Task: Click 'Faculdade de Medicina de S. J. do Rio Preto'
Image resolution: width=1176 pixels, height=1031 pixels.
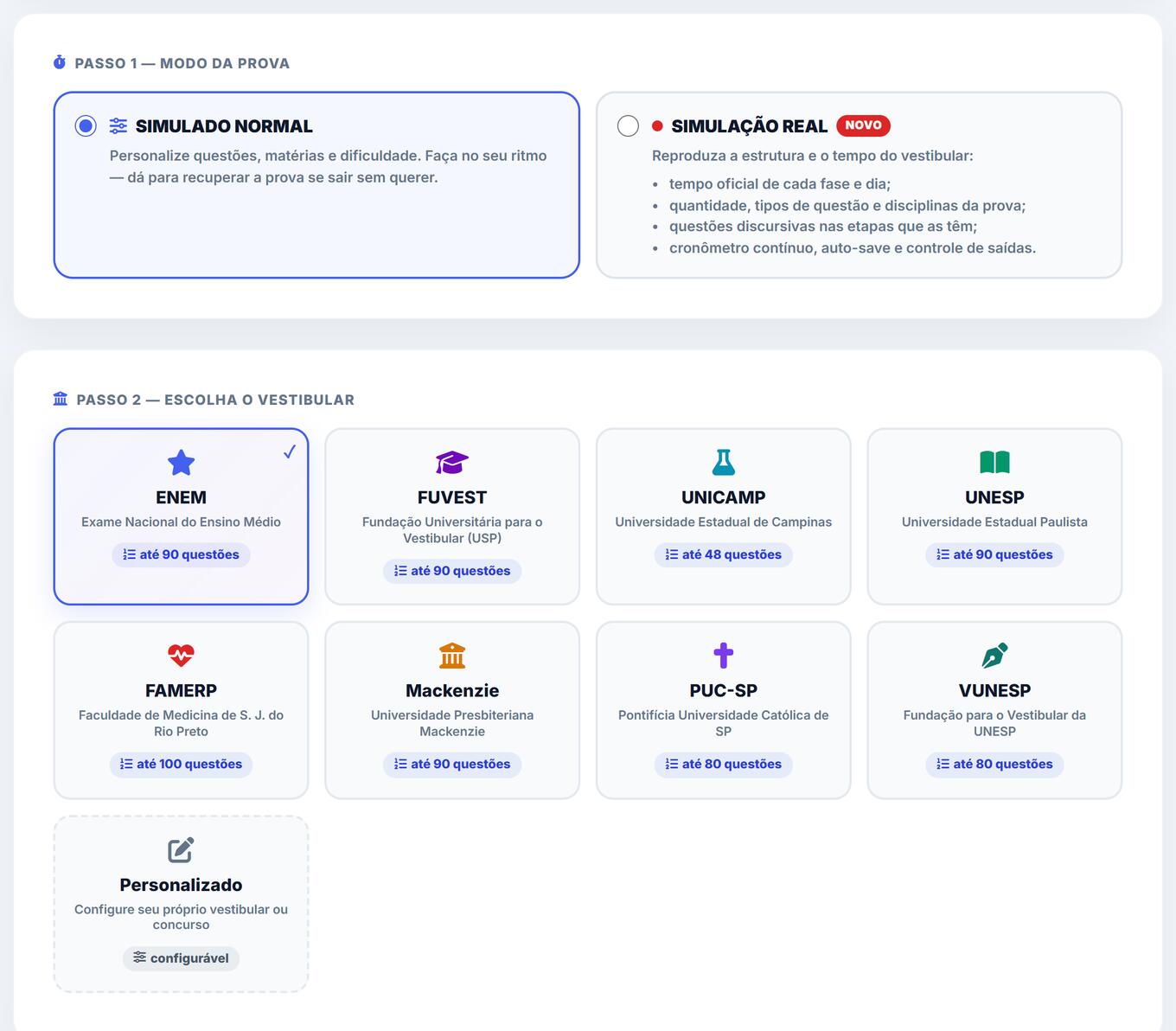Action: click(181, 723)
